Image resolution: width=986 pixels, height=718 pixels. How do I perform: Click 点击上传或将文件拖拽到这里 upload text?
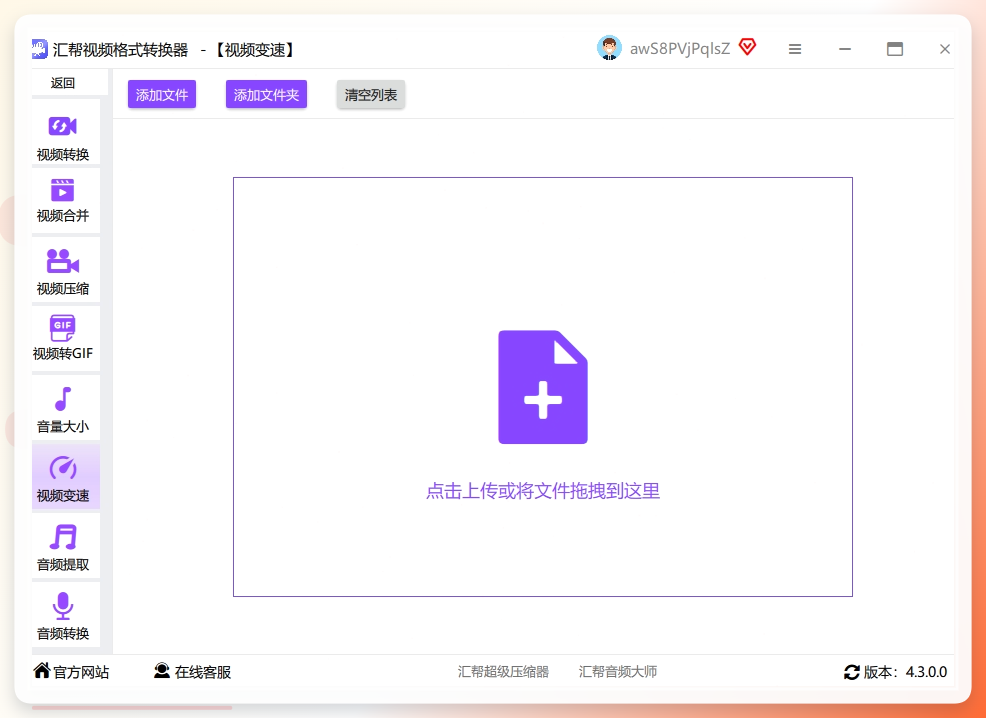point(543,491)
